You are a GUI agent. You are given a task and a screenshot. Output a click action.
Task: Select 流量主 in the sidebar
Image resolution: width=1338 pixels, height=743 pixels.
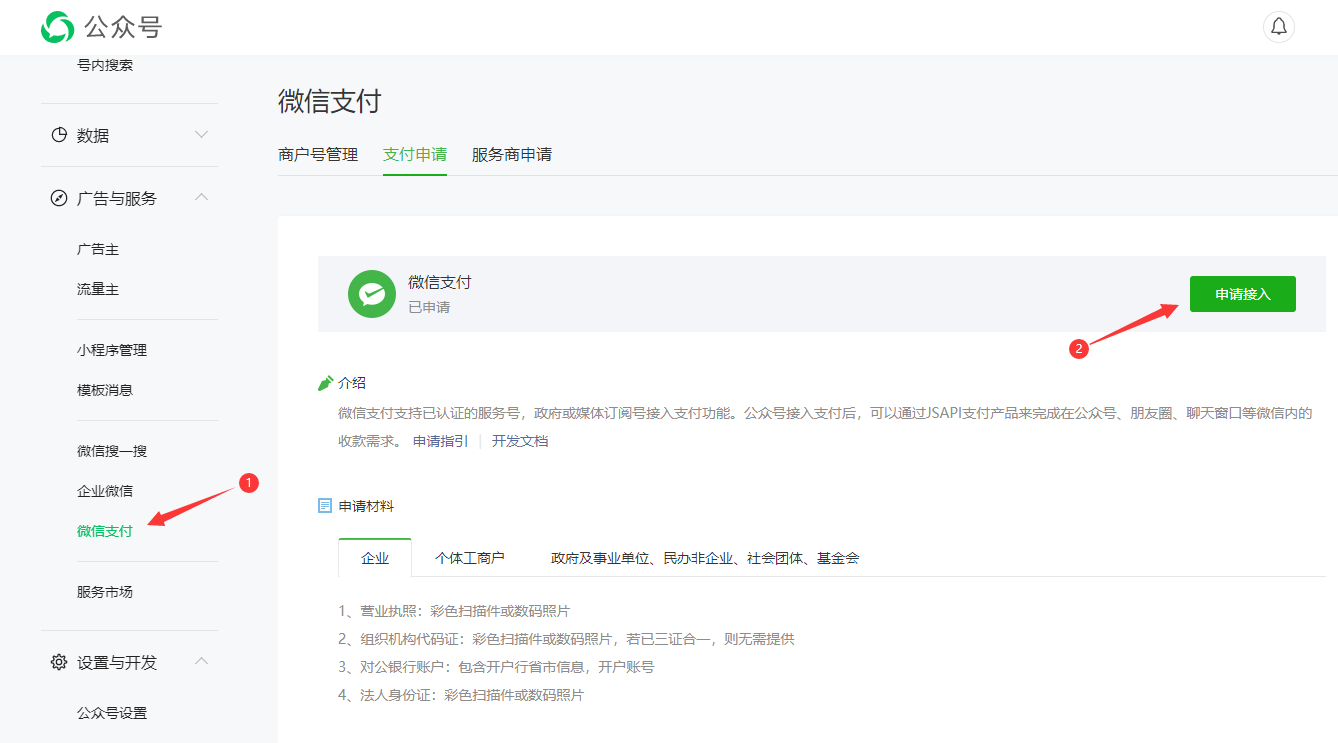tap(98, 289)
